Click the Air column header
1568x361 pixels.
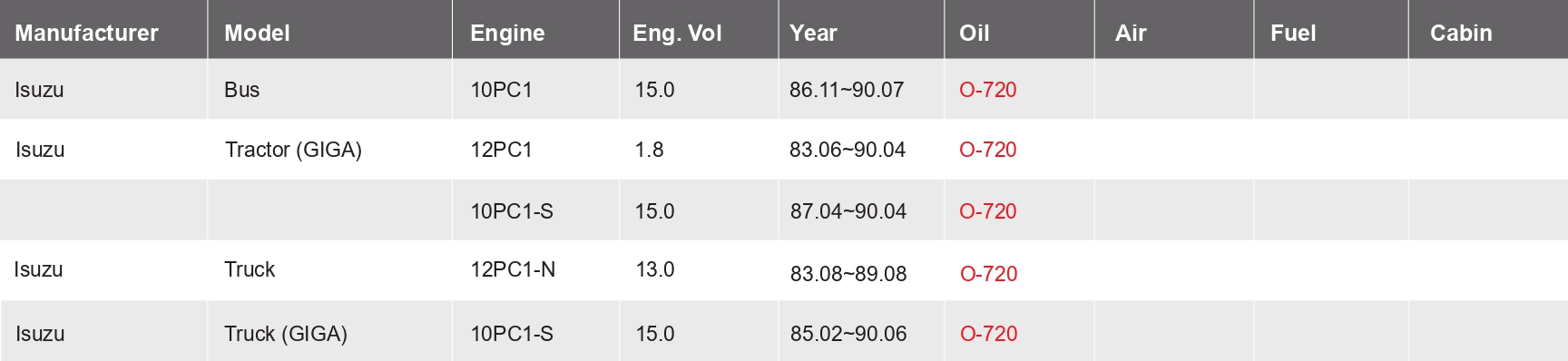(1131, 34)
